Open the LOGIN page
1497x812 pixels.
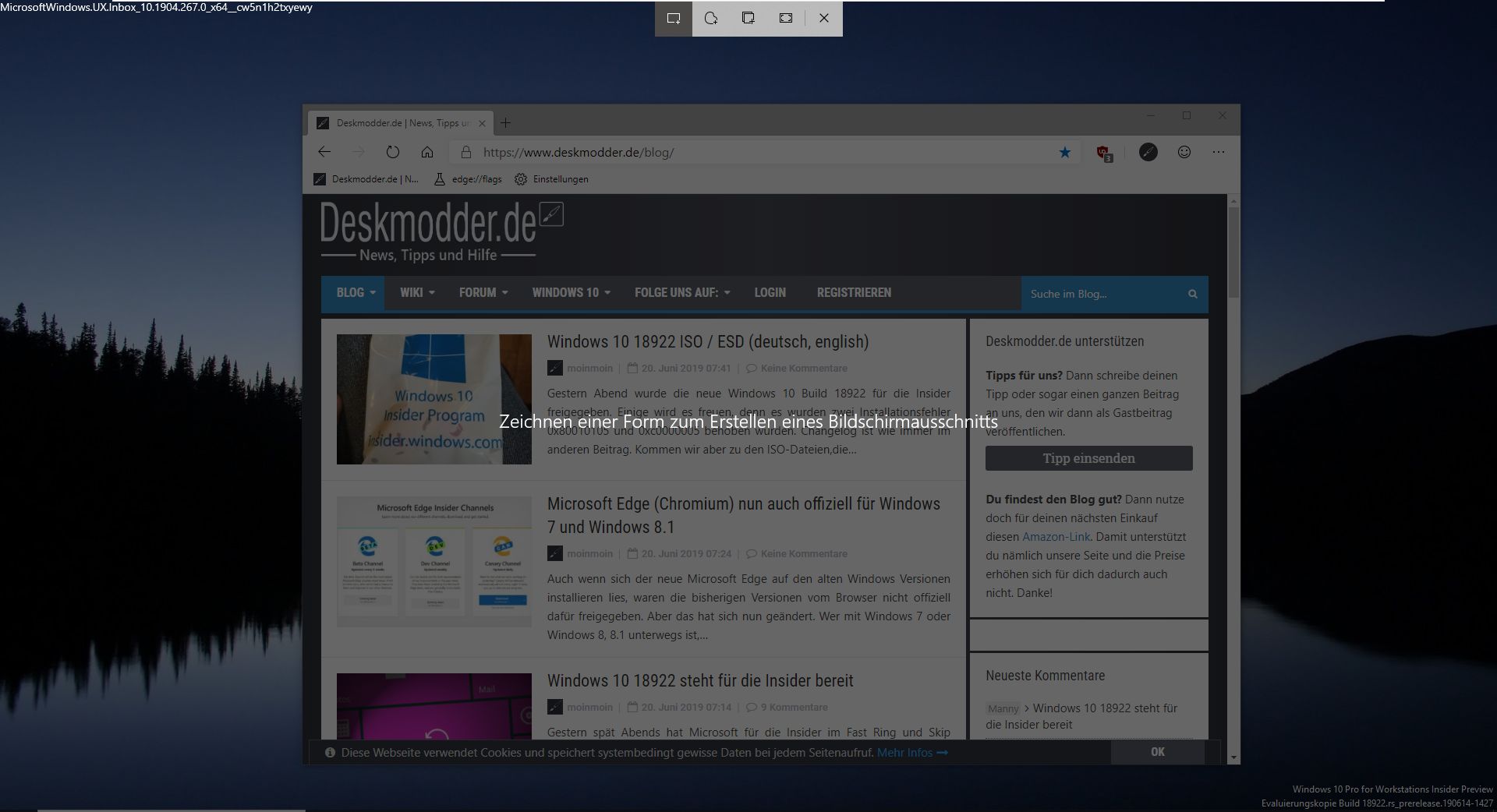(x=770, y=293)
